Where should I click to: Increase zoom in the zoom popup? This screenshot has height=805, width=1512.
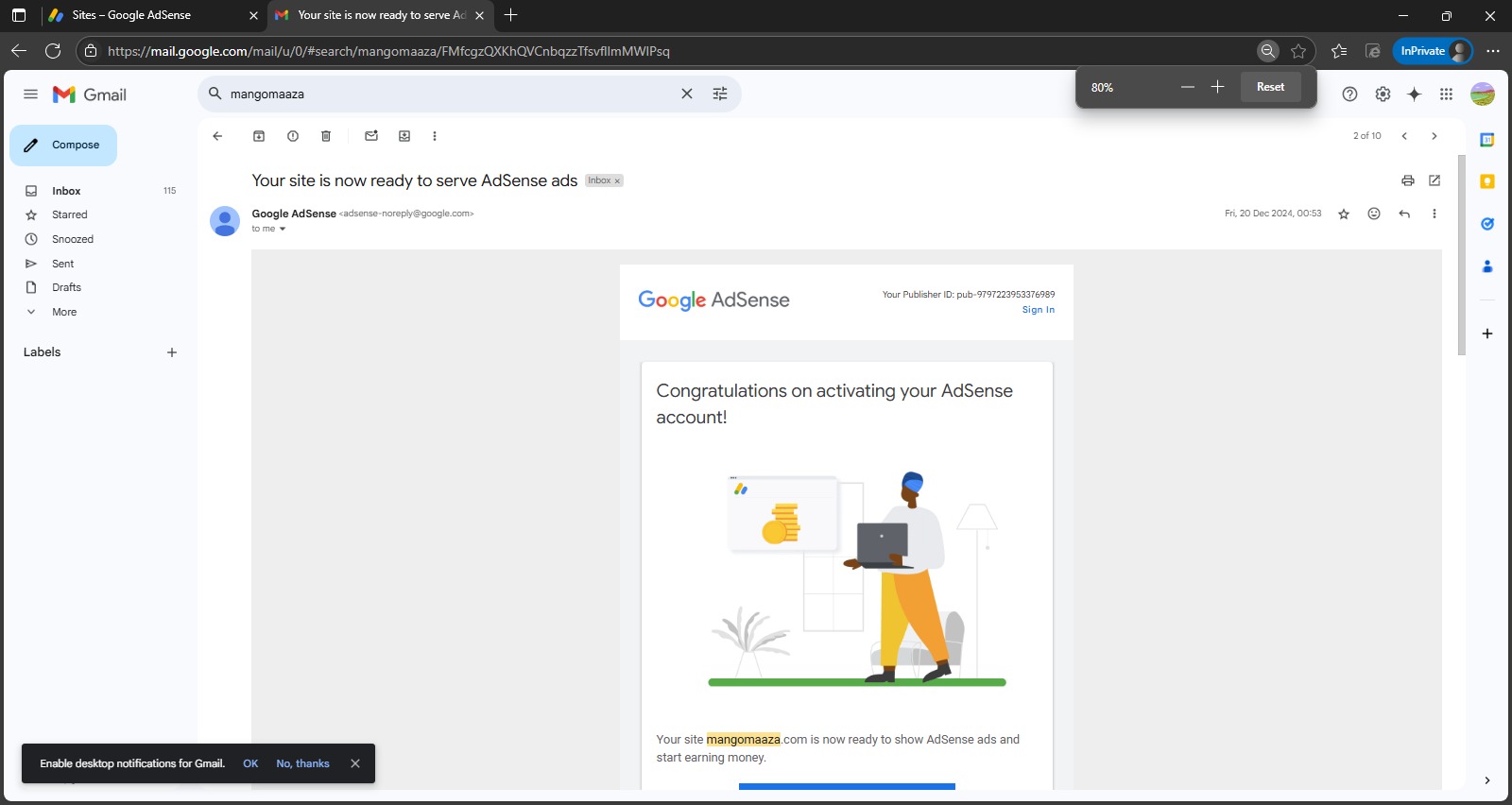[x=1218, y=87]
